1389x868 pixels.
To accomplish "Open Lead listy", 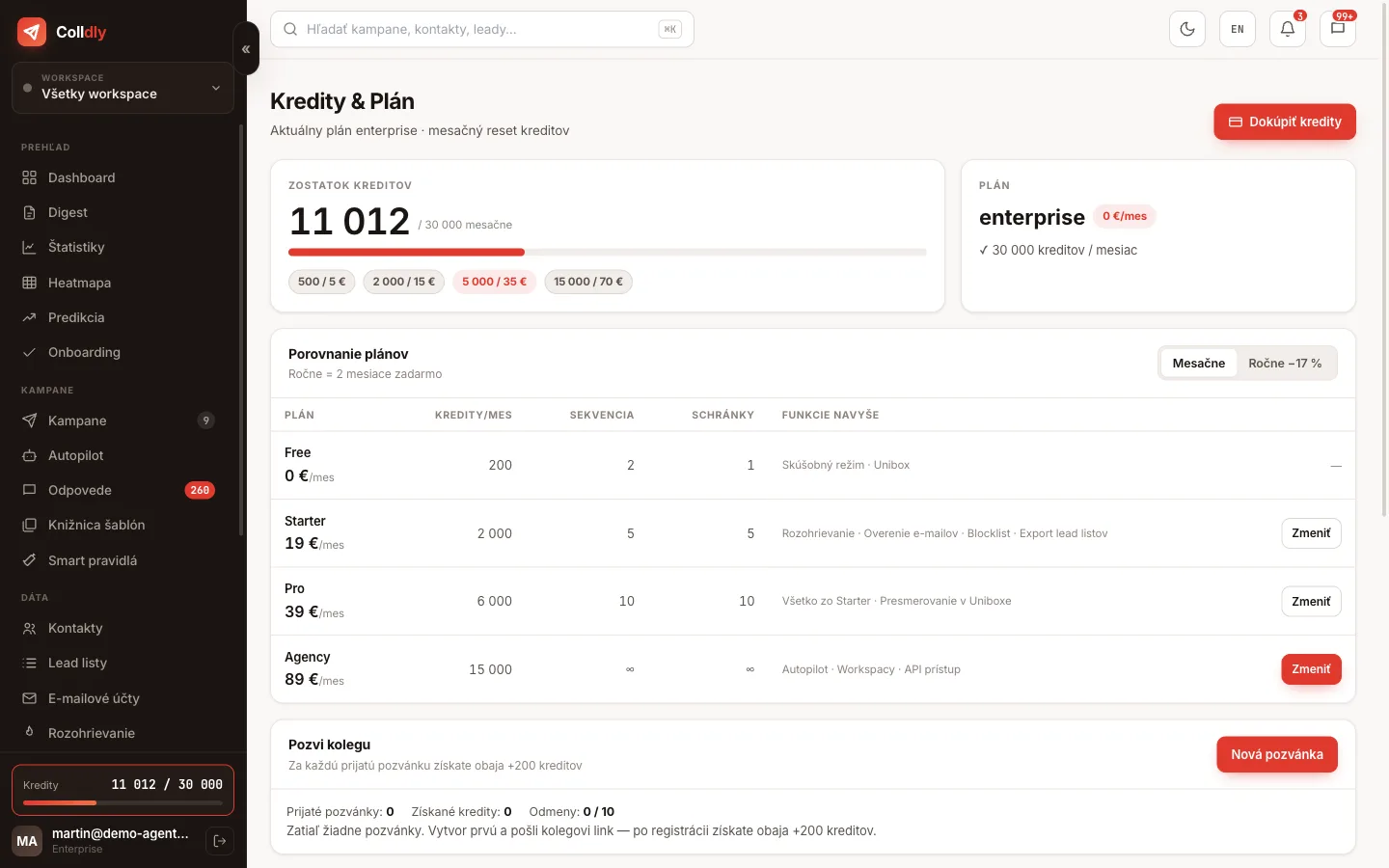I will [x=123, y=663].
